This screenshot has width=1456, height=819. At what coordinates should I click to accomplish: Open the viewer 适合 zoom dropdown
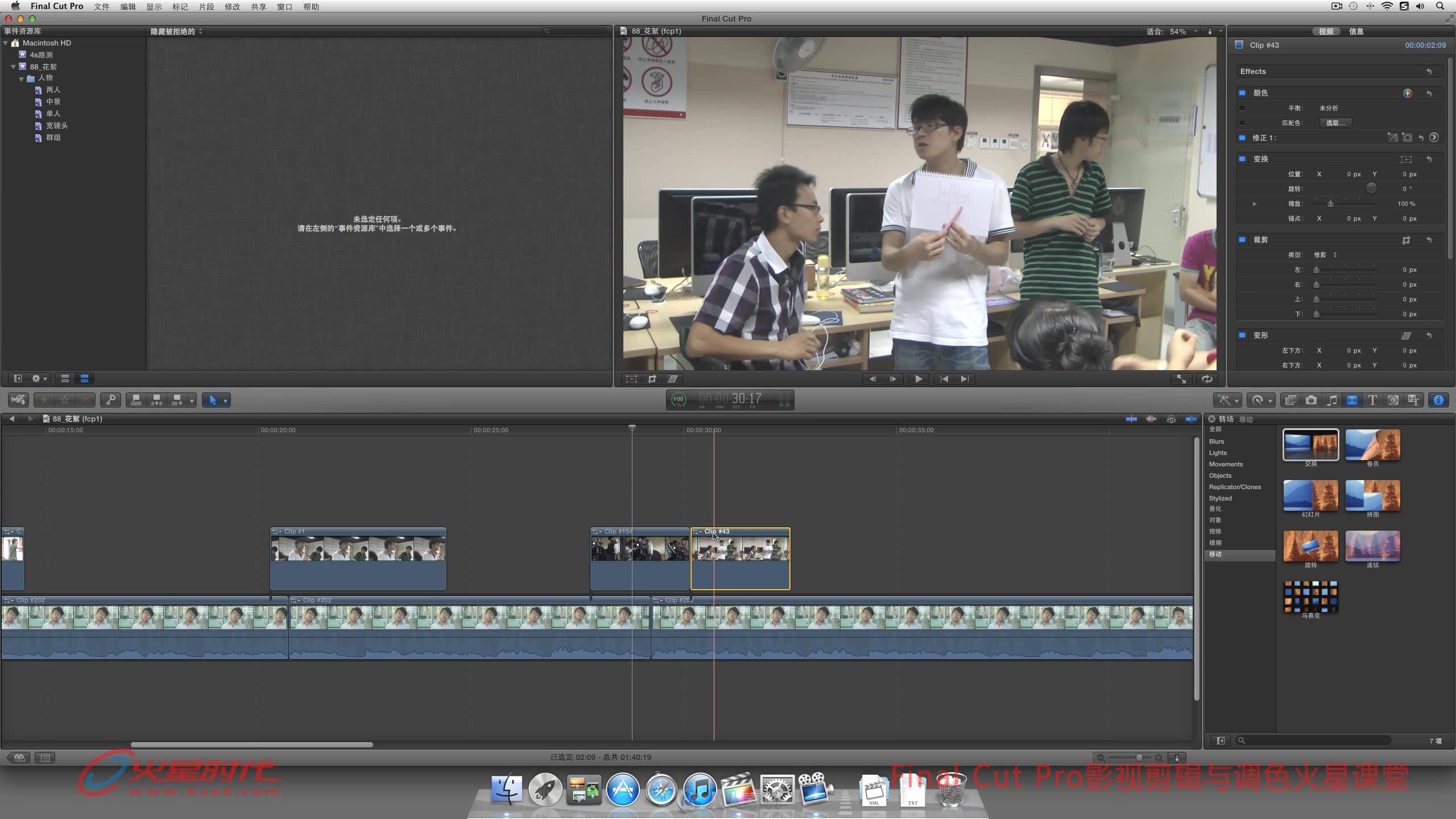(x=1172, y=31)
